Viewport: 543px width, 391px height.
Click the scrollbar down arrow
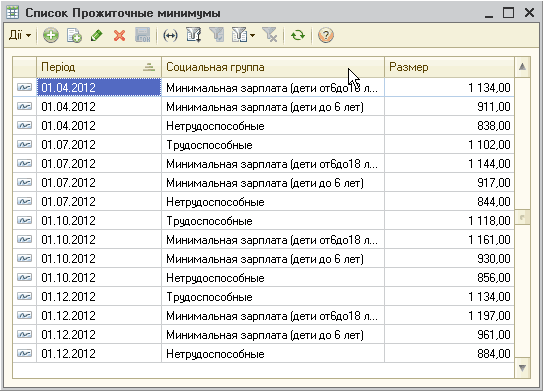pyautogui.click(x=522, y=367)
